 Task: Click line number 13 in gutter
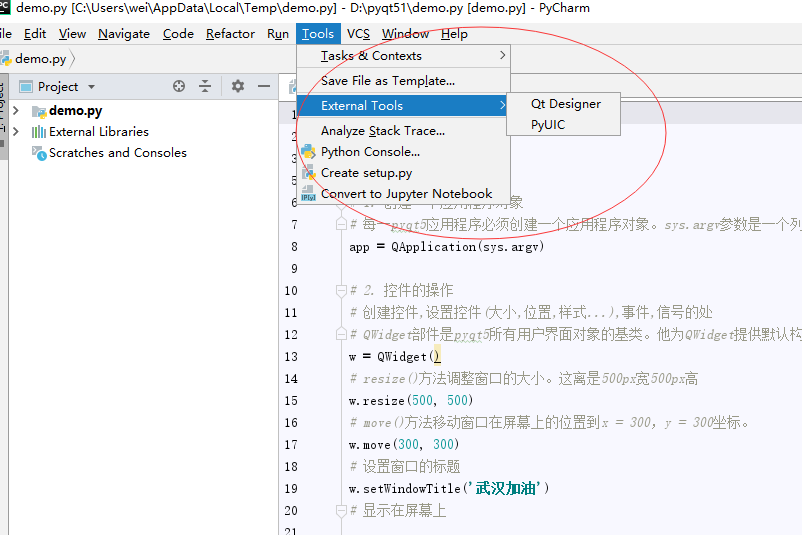click(x=291, y=356)
